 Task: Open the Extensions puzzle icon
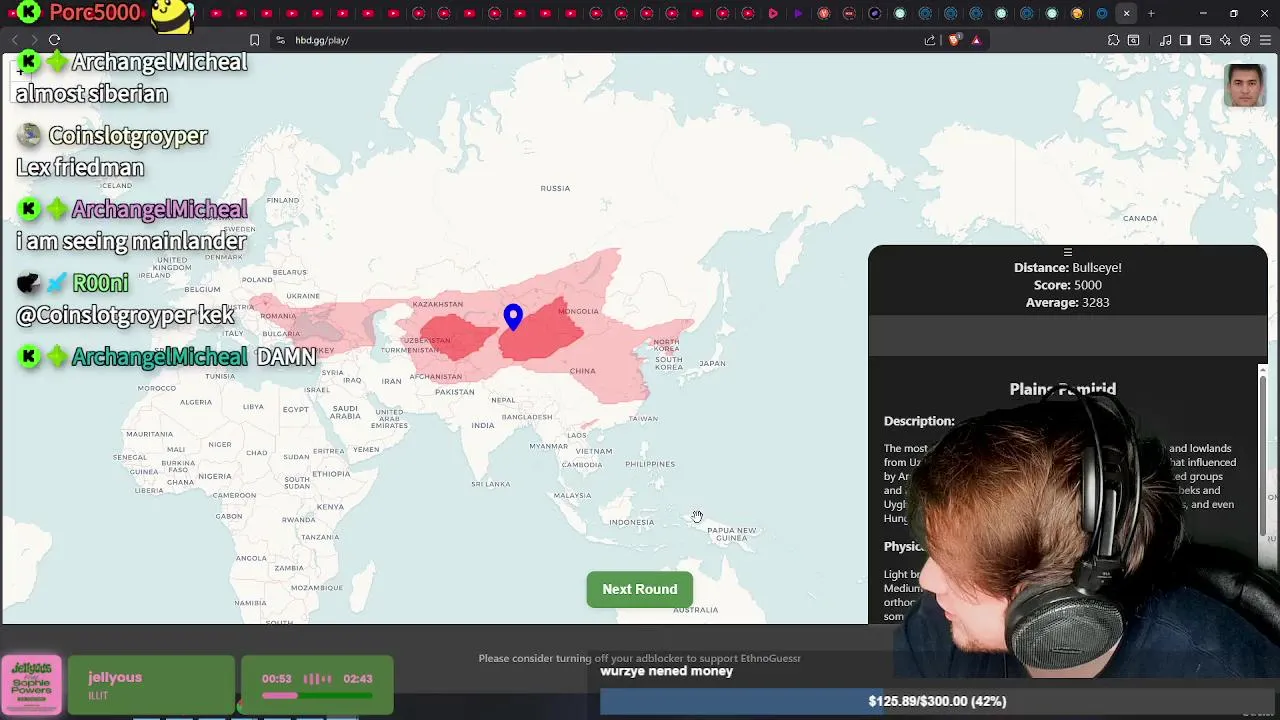1113,40
